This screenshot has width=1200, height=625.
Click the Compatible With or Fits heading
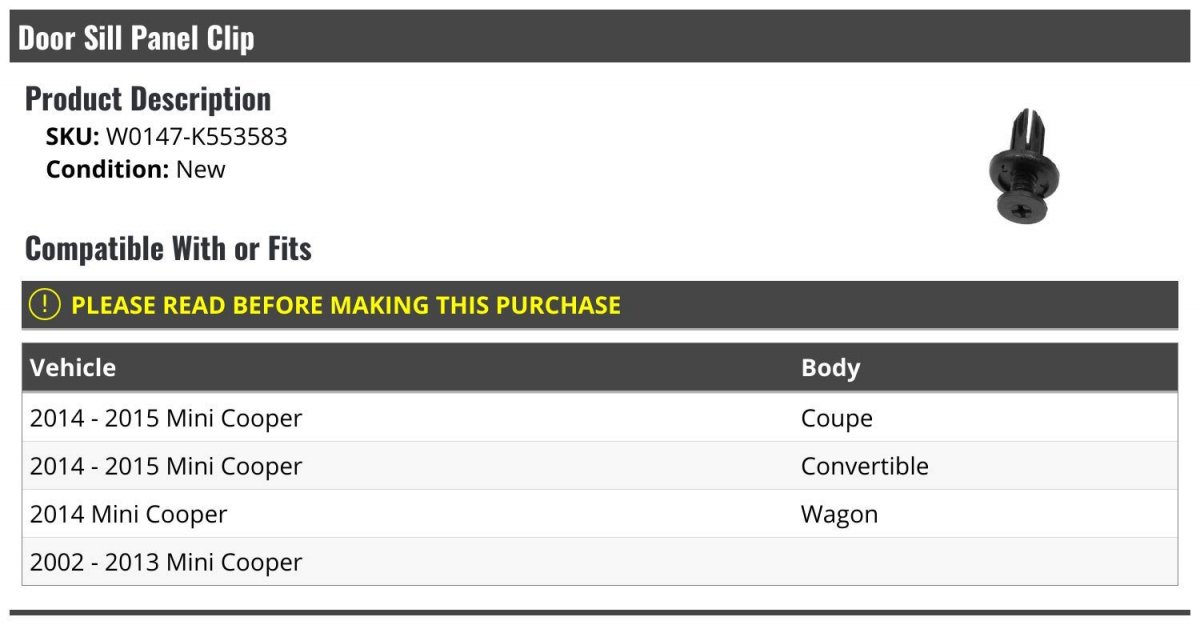168,248
